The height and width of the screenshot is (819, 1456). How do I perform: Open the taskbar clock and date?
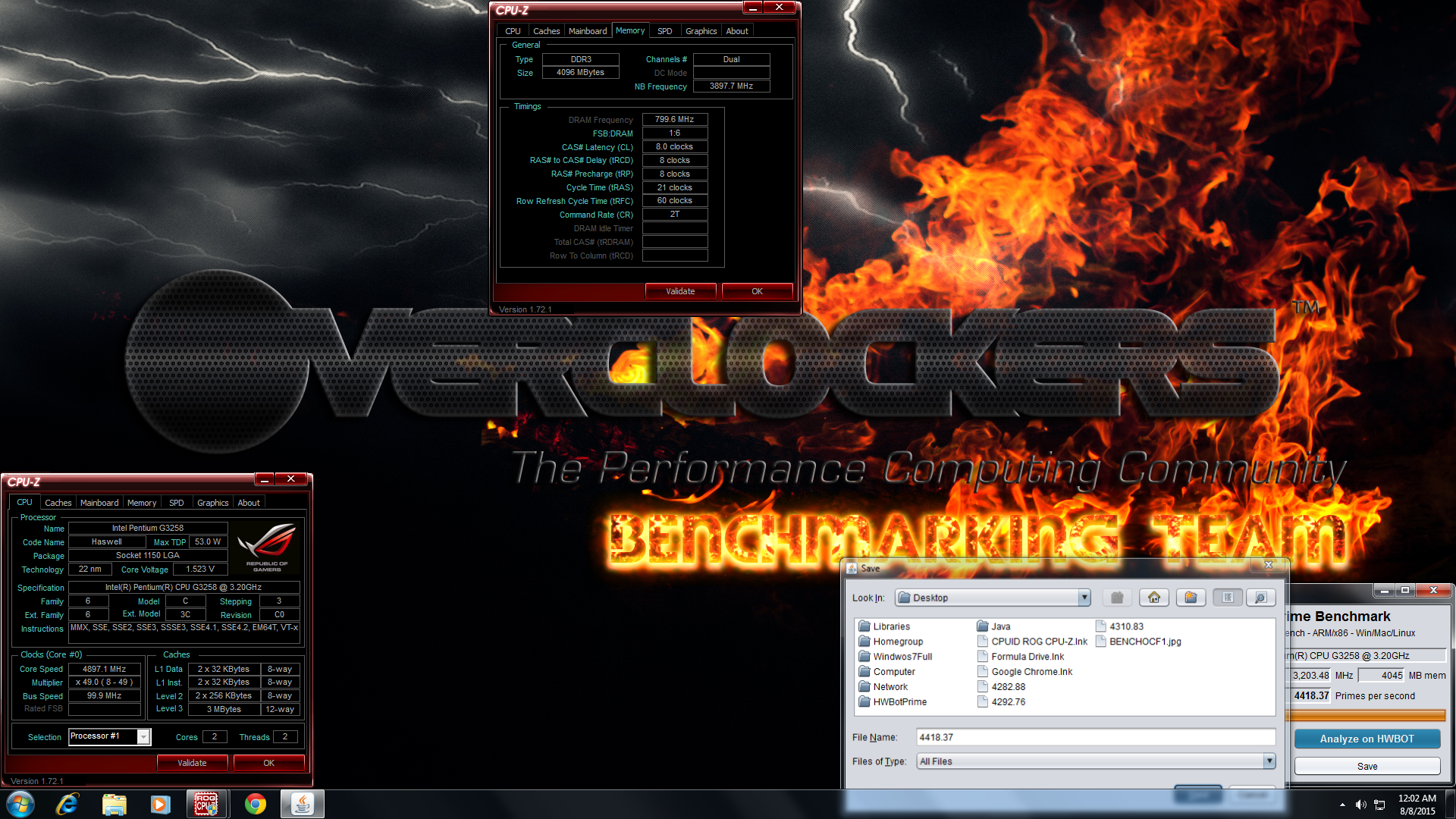pos(1417,804)
